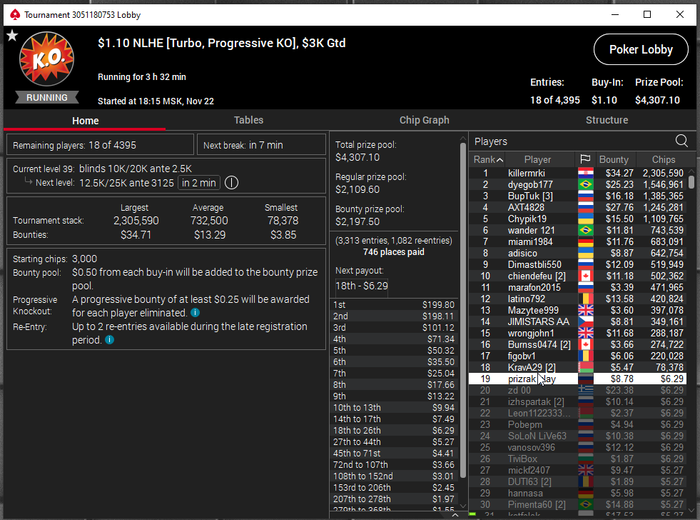Open the Chip Graph tab
Image resolution: width=700 pixels, height=520 pixels.
(424, 120)
